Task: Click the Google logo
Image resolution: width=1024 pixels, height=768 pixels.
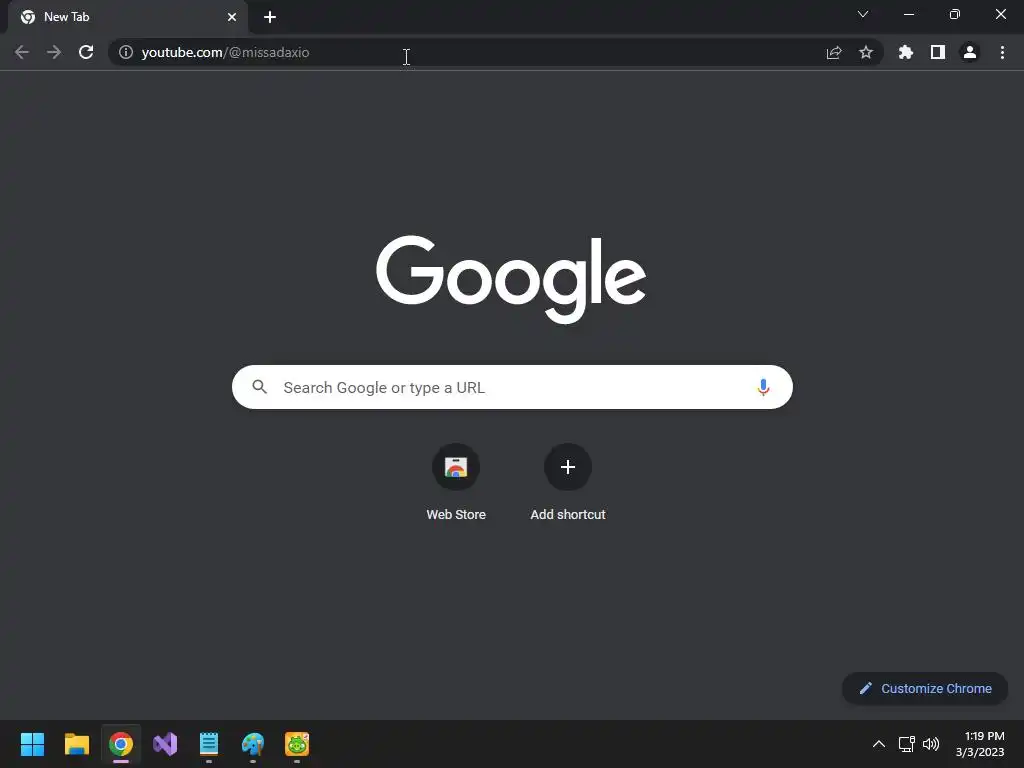Action: coord(511,279)
